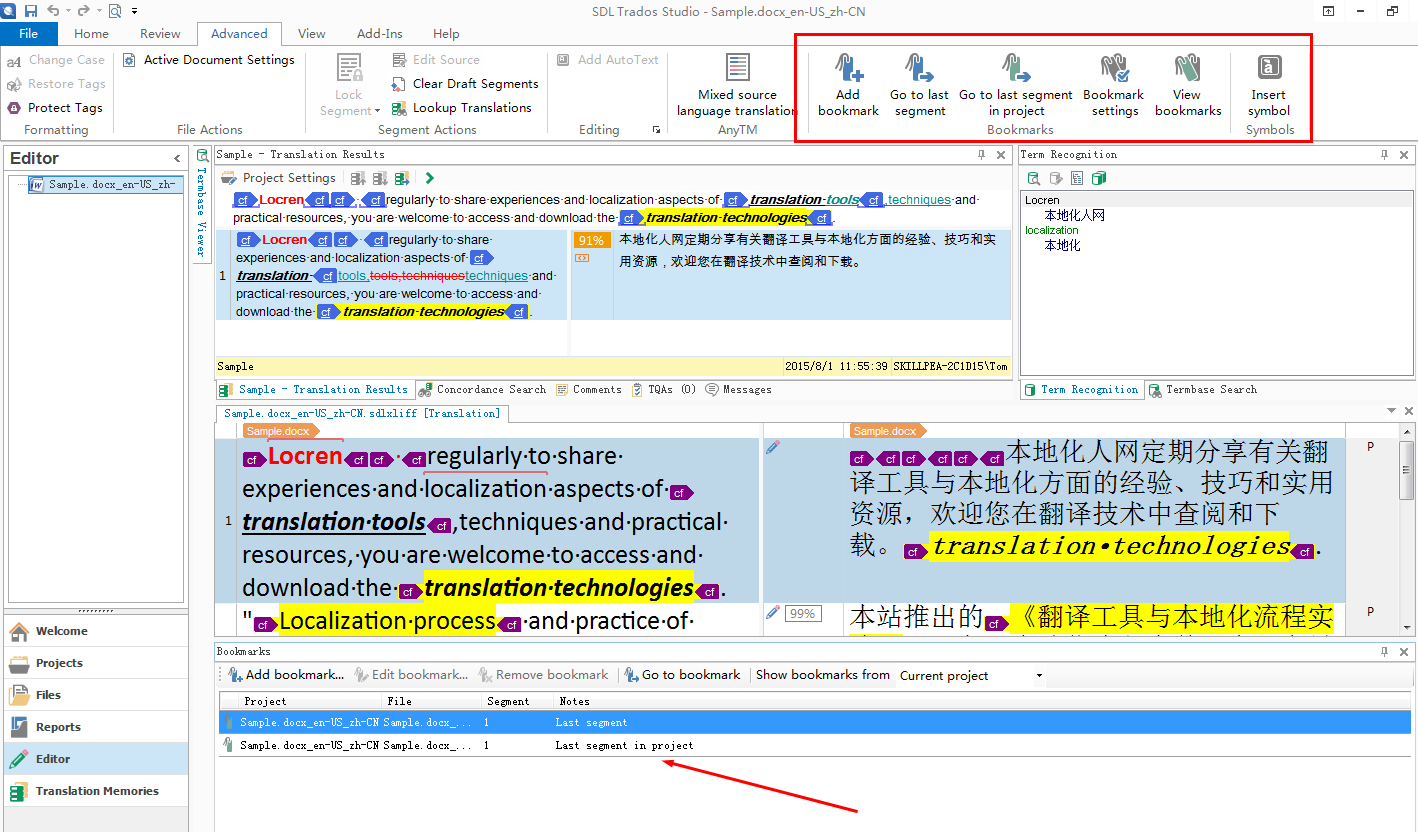Screen dimensions: 1418x832
Task: Click Clear Draft Segments
Action: point(465,84)
